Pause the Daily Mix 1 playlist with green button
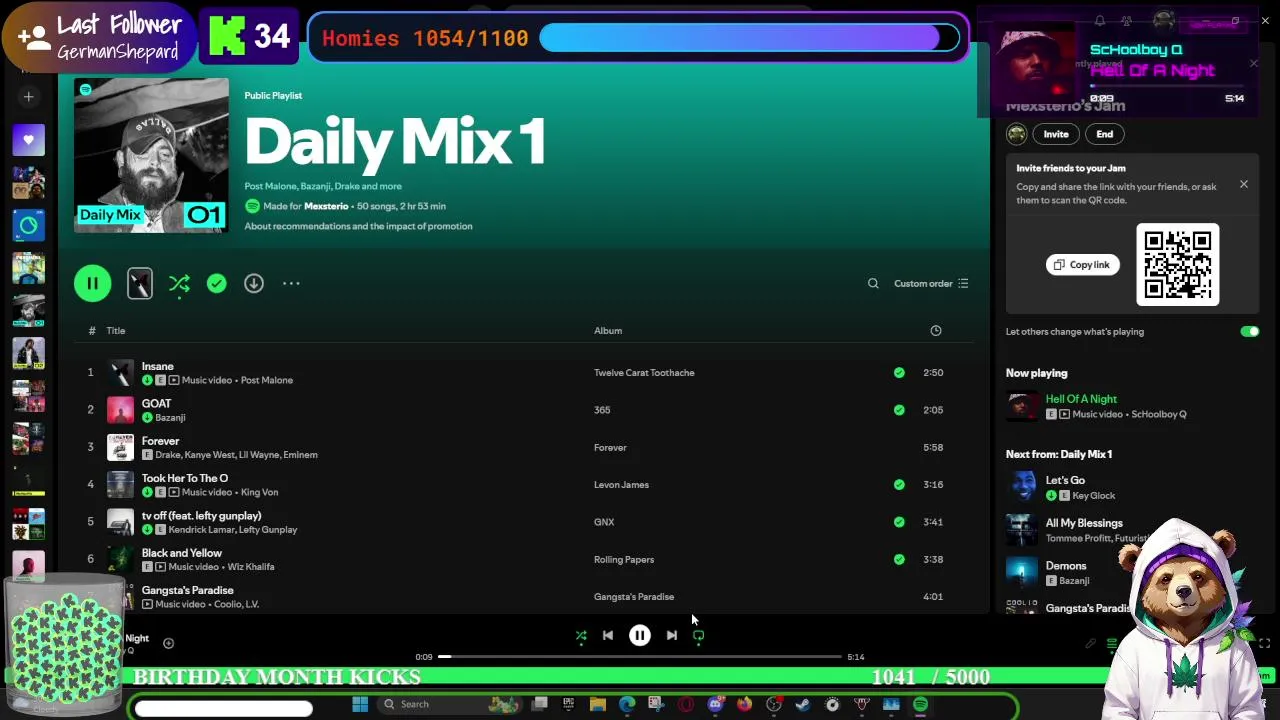Viewport: 1280px width, 720px height. 92,284
